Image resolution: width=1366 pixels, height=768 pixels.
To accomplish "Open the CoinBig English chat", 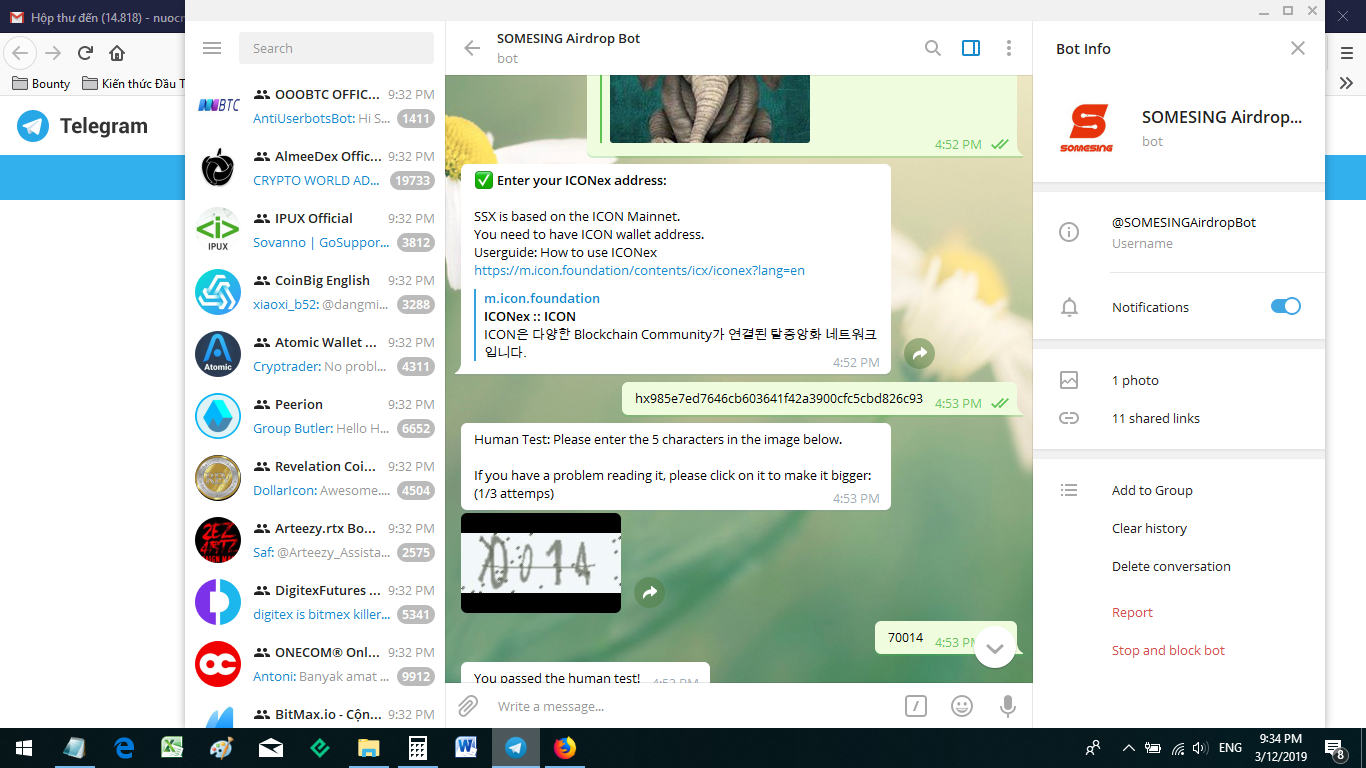I will pos(315,292).
